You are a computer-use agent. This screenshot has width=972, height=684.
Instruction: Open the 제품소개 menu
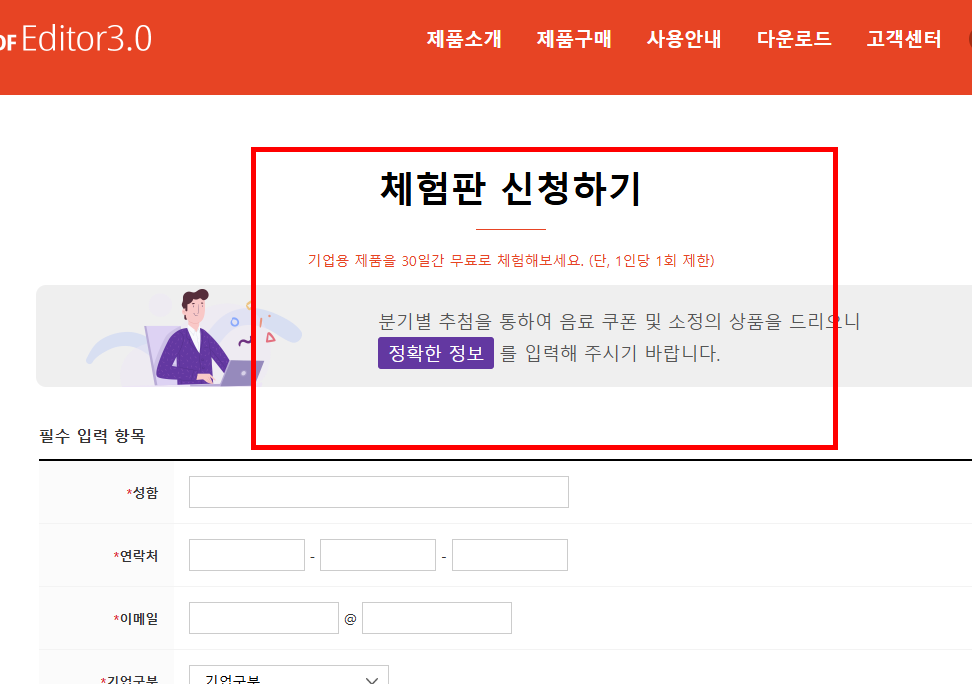tap(463, 40)
